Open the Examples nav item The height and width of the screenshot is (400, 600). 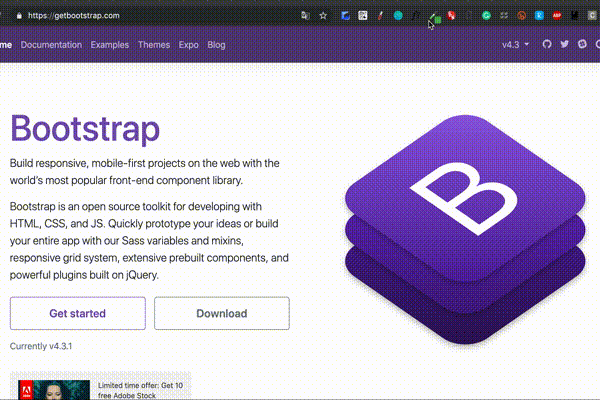(110, 45)
